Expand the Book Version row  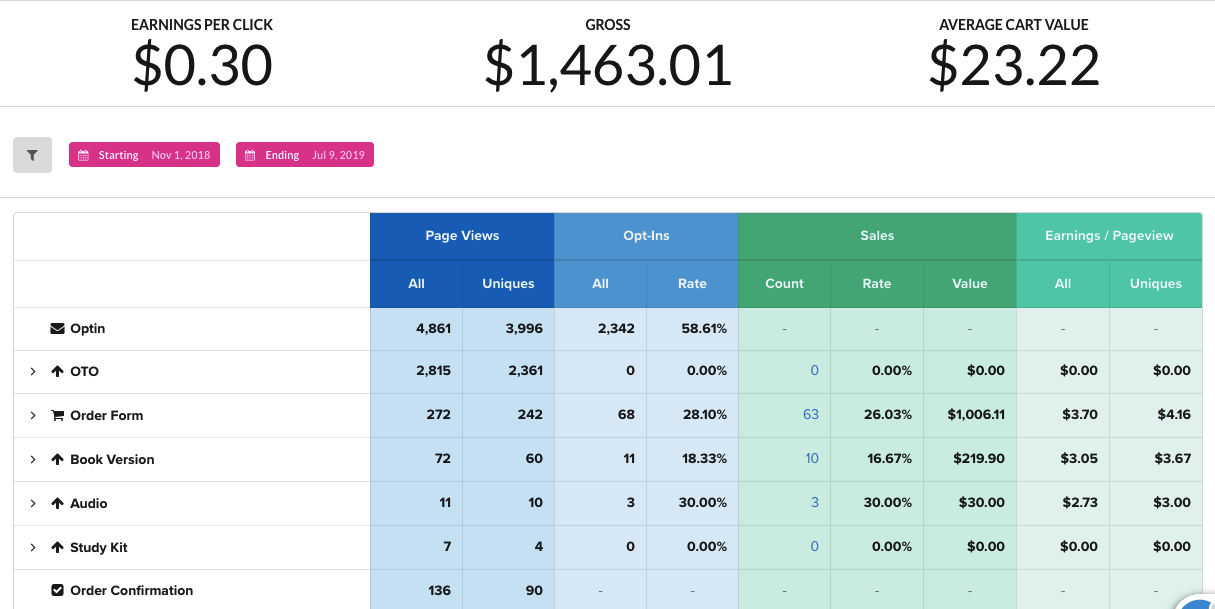click(32, 460)
